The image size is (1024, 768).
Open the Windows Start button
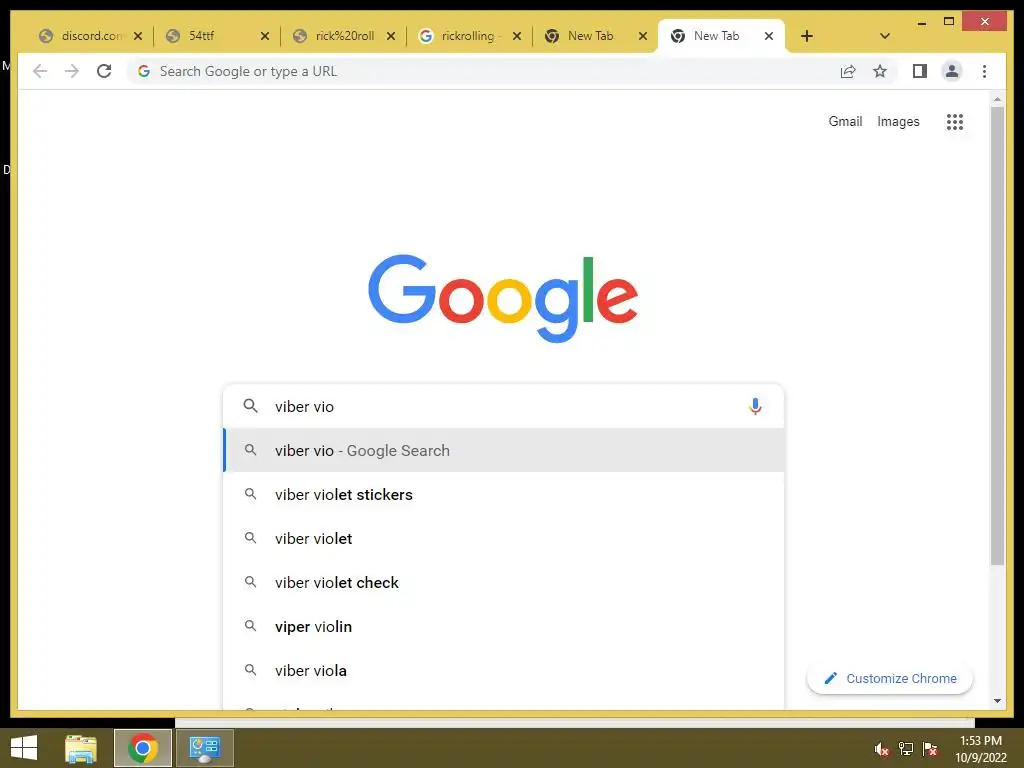pos(24,748)
